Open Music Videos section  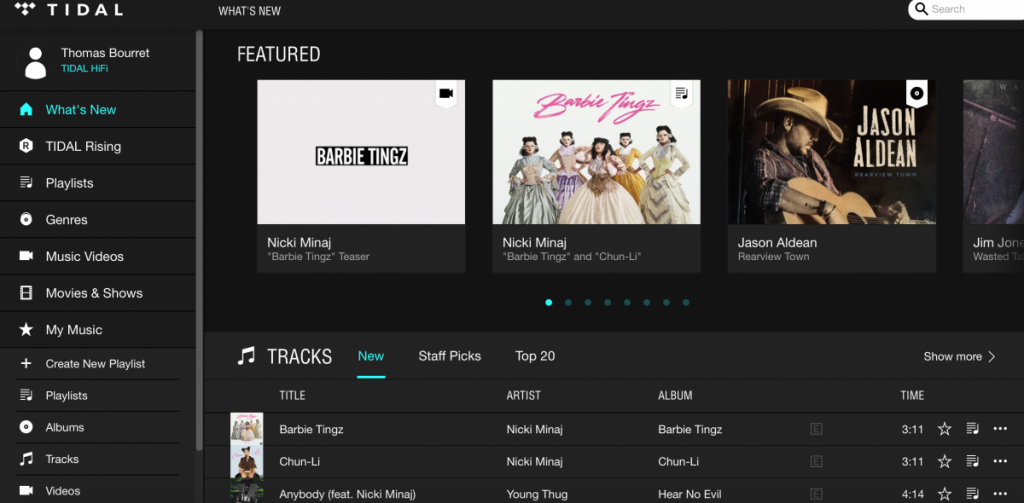click(84, 256)
